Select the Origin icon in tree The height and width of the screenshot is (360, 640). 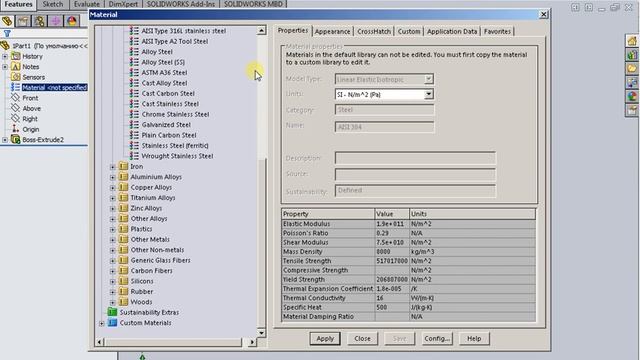(16, 129)
